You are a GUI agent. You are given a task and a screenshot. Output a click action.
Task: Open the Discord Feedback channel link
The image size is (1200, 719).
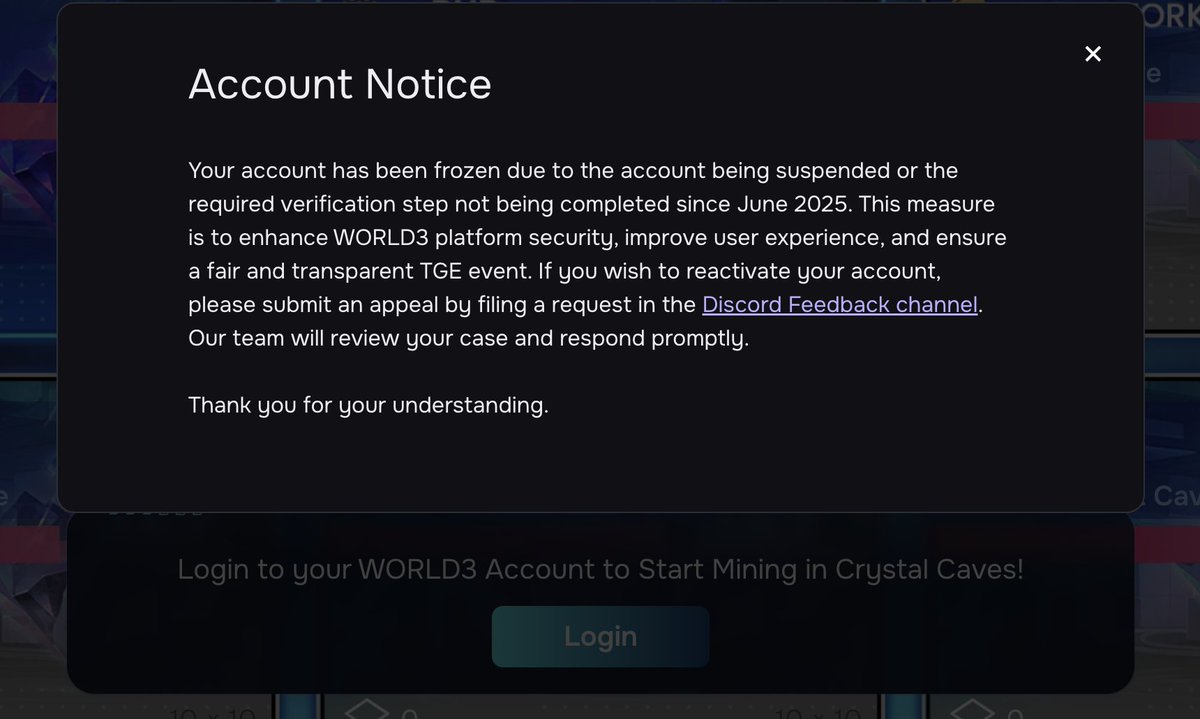point(840,305)
